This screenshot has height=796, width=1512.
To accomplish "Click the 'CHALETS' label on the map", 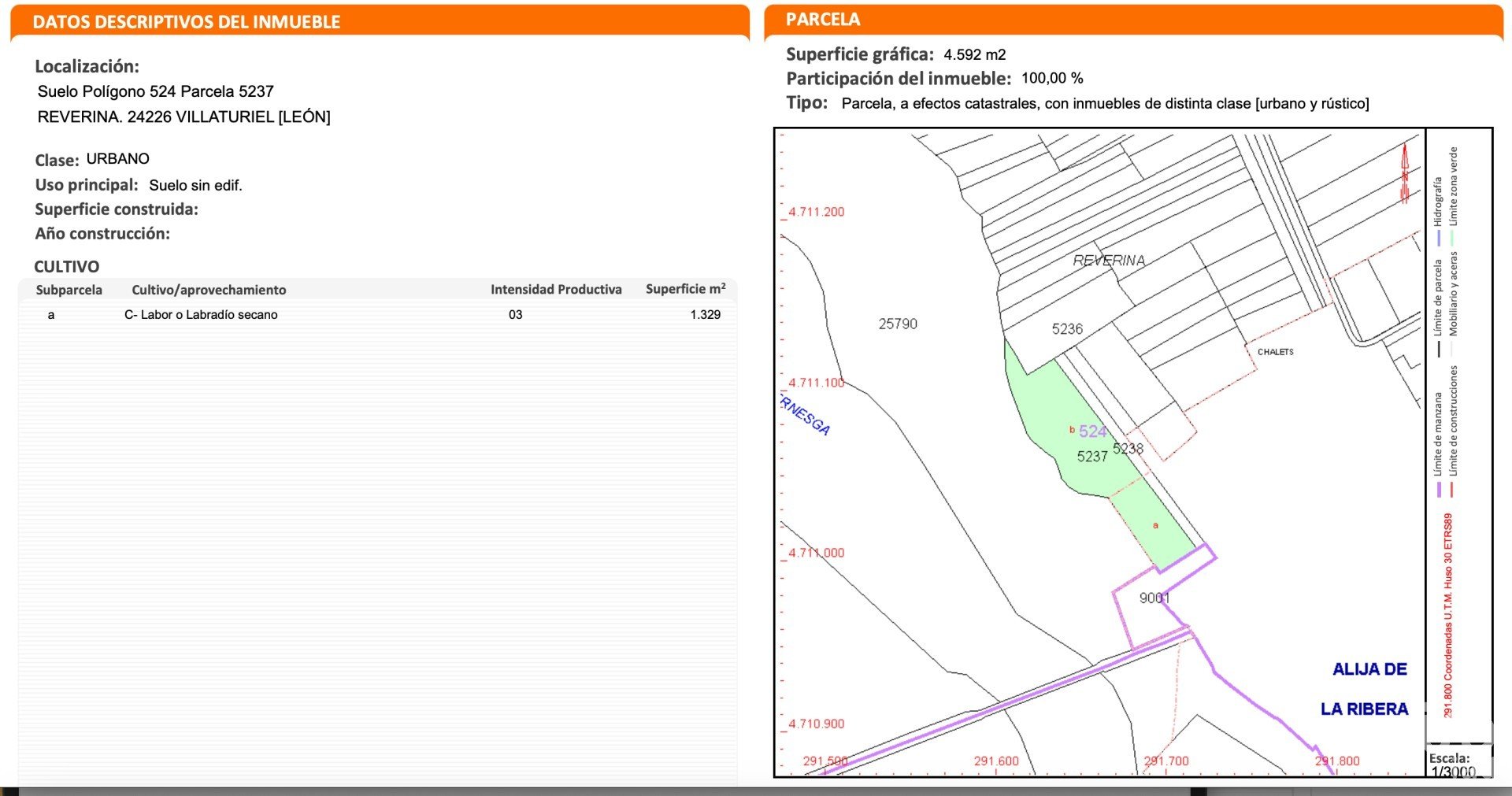I will pyautogui.click(x=1275, y=352).
